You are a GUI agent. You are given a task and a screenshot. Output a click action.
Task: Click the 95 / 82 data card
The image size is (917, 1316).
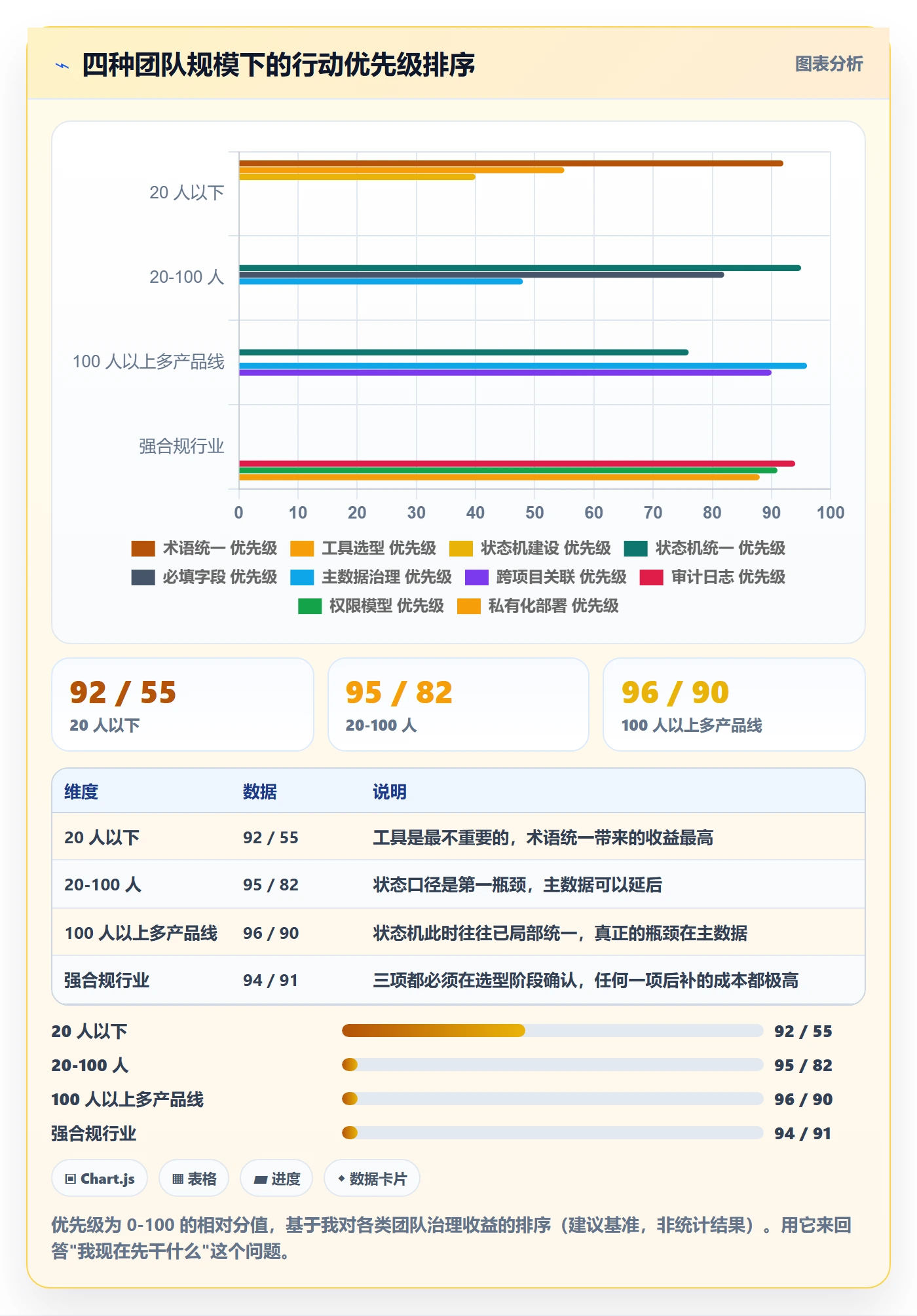click(458, 704)
